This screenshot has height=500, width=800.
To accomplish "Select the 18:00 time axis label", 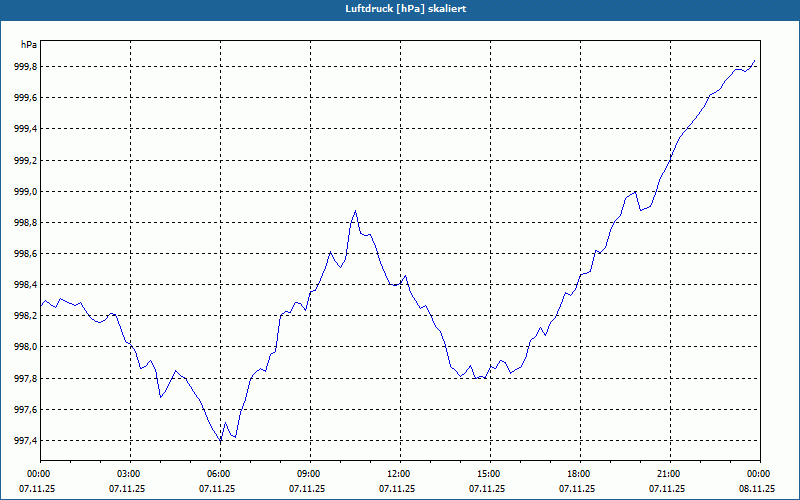I will point(578,473).
